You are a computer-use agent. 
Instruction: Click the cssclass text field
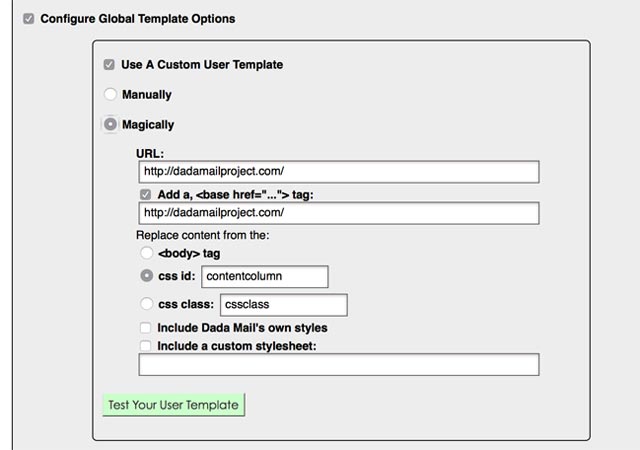284,305
